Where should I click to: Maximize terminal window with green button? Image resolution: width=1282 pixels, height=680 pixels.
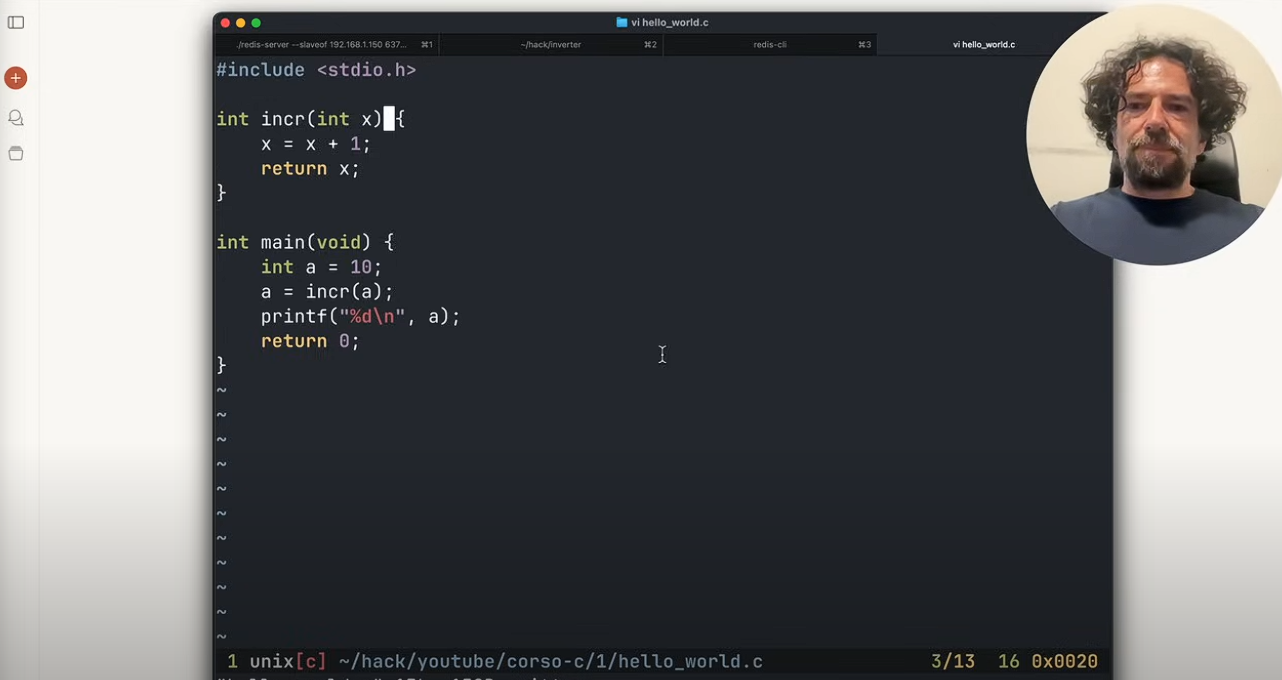256,23
